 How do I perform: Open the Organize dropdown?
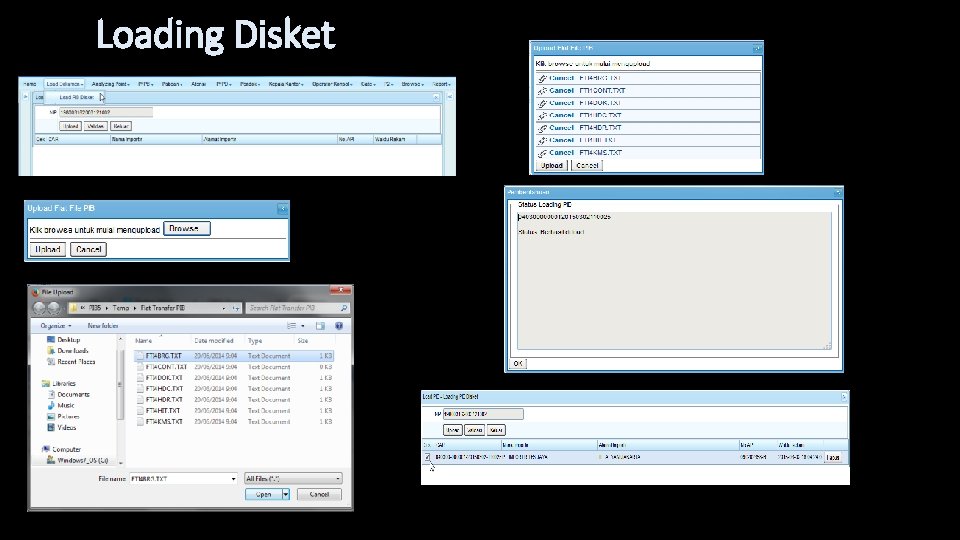56,326
